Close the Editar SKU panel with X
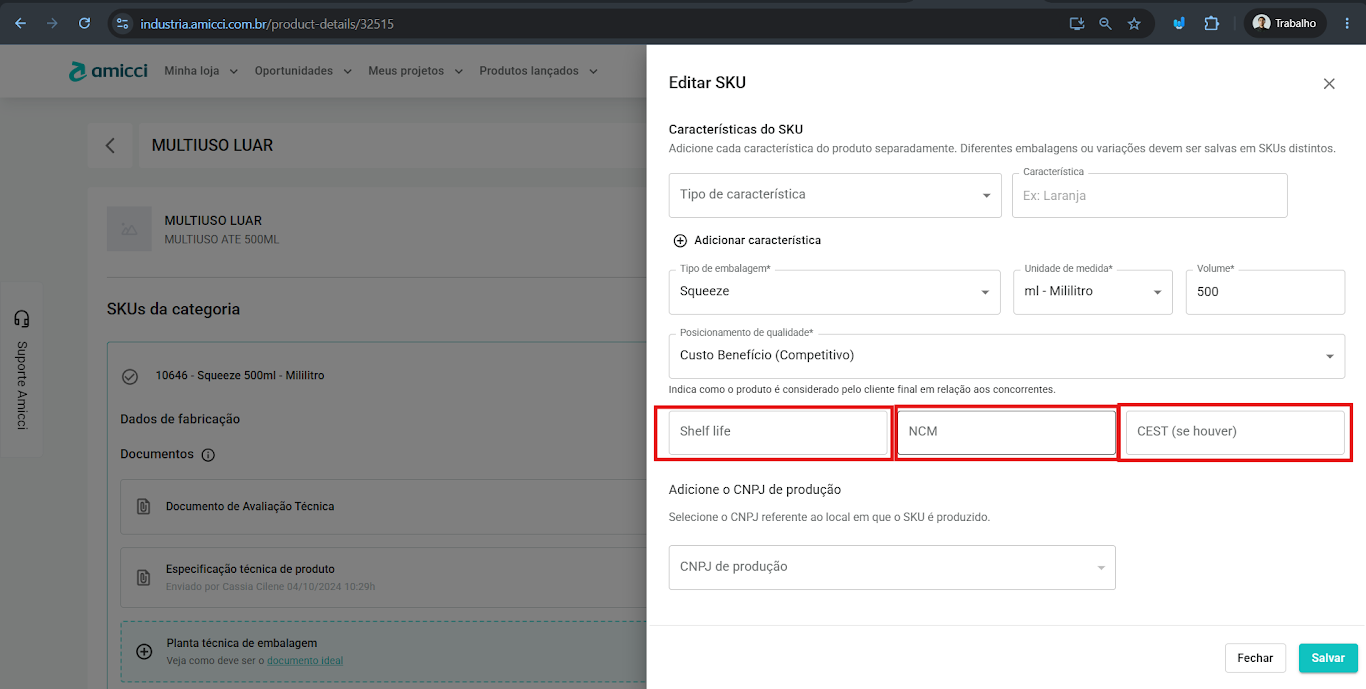This screenshot has width=1366, height=689. (1329, 84)
